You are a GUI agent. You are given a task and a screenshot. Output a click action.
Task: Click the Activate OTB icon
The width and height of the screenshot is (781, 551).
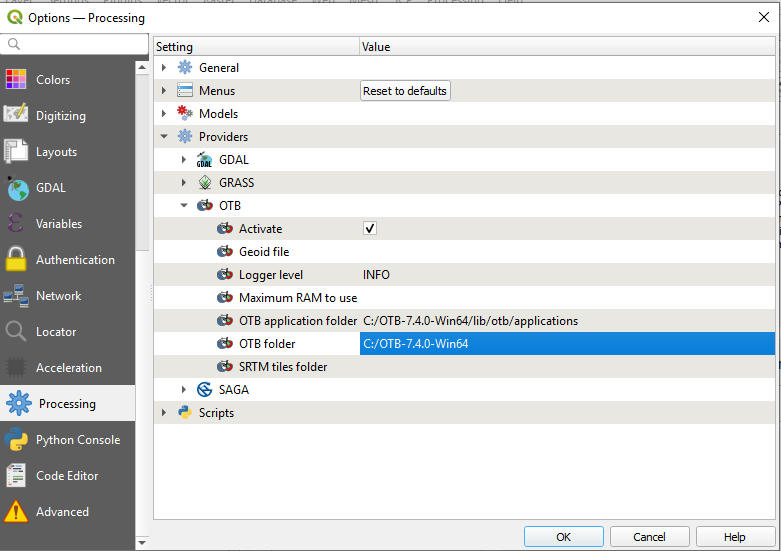225,228
